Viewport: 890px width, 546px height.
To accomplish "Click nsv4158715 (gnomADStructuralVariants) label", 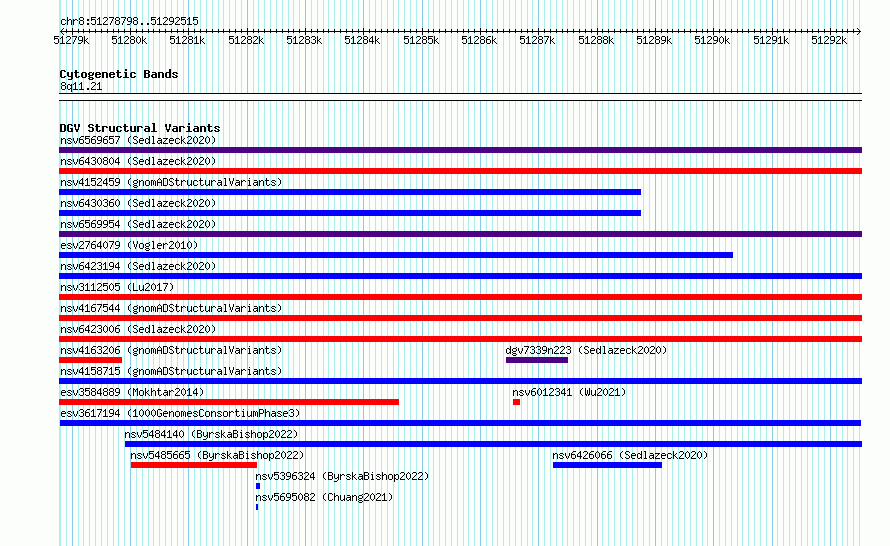I will click(171, 371).
